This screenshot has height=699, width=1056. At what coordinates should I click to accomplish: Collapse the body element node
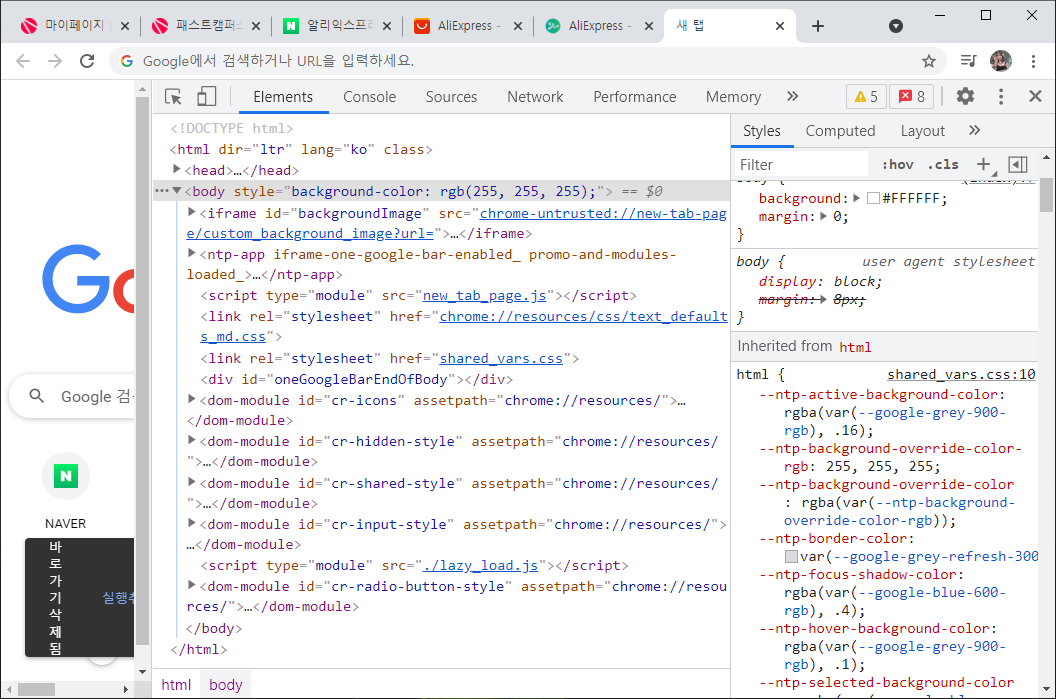point(176,191)
